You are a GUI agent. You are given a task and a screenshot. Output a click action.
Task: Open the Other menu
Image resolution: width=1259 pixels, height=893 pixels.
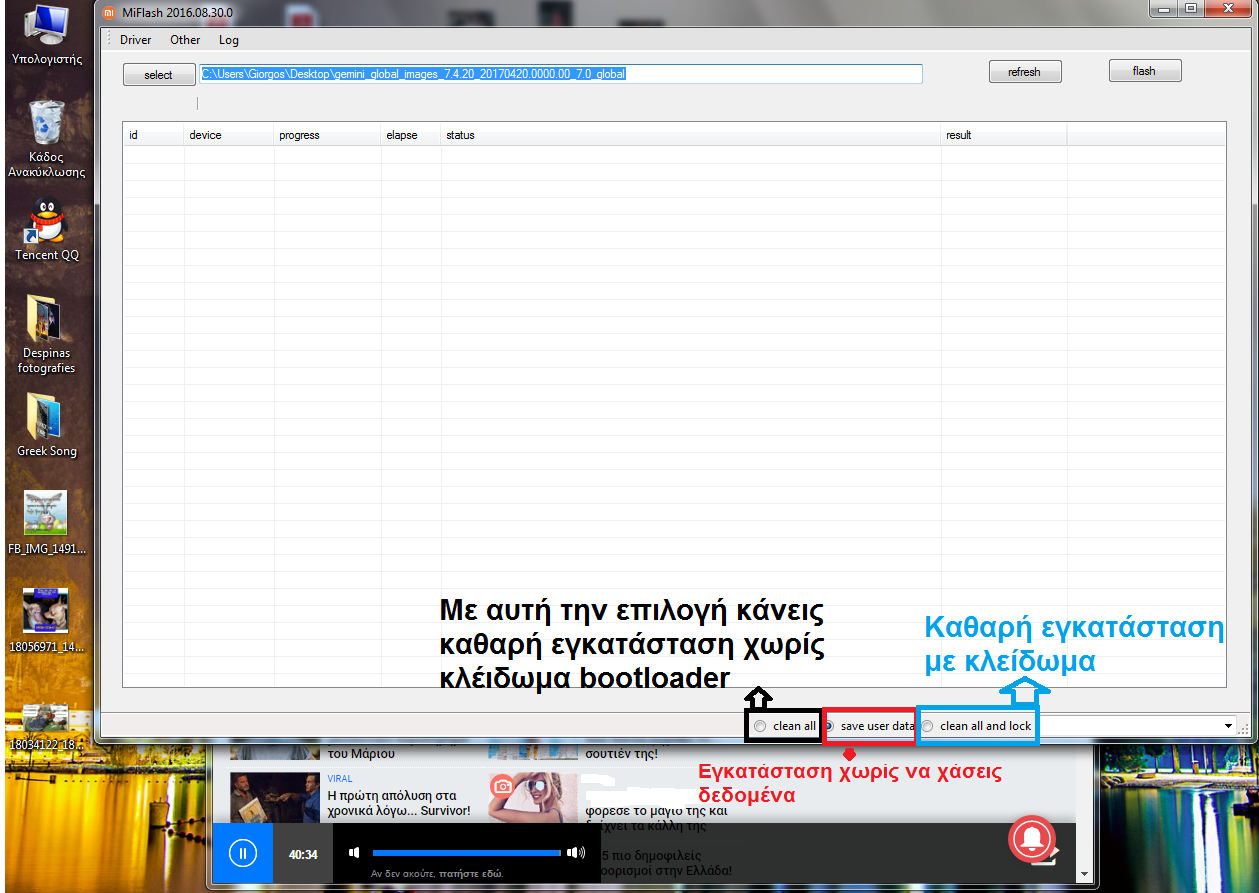point(185,40)
